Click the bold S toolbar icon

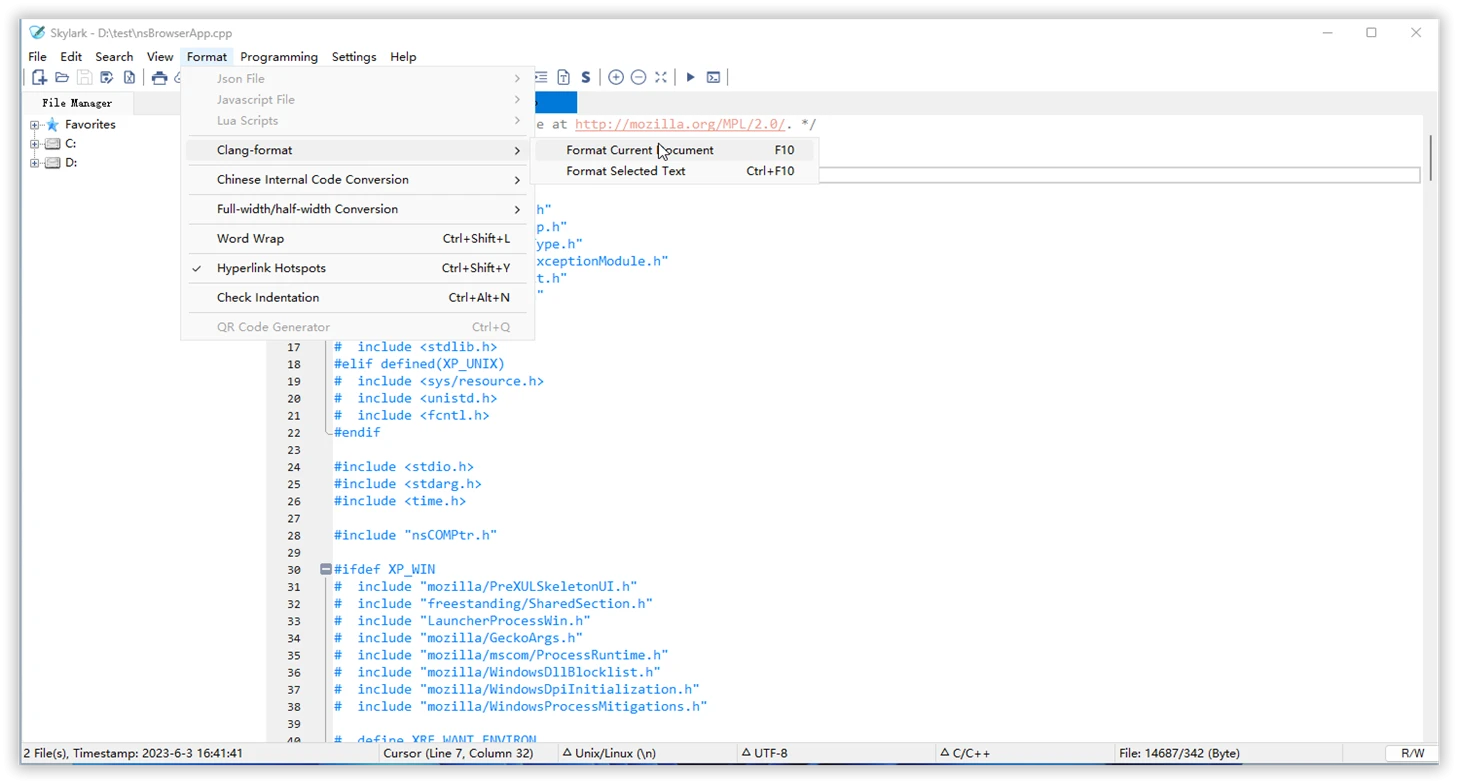tap(586, 77)
